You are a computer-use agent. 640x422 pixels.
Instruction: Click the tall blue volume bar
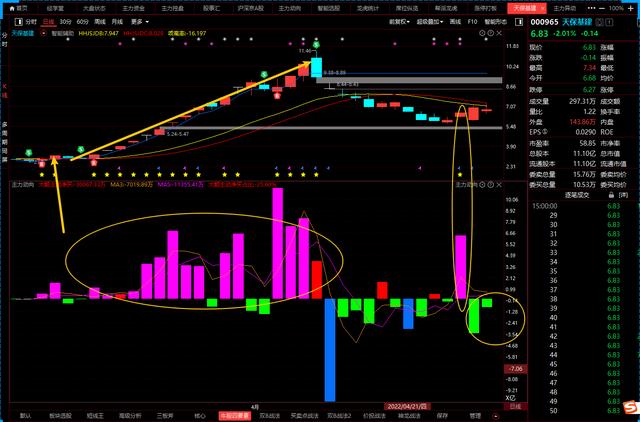pos(330,350)
